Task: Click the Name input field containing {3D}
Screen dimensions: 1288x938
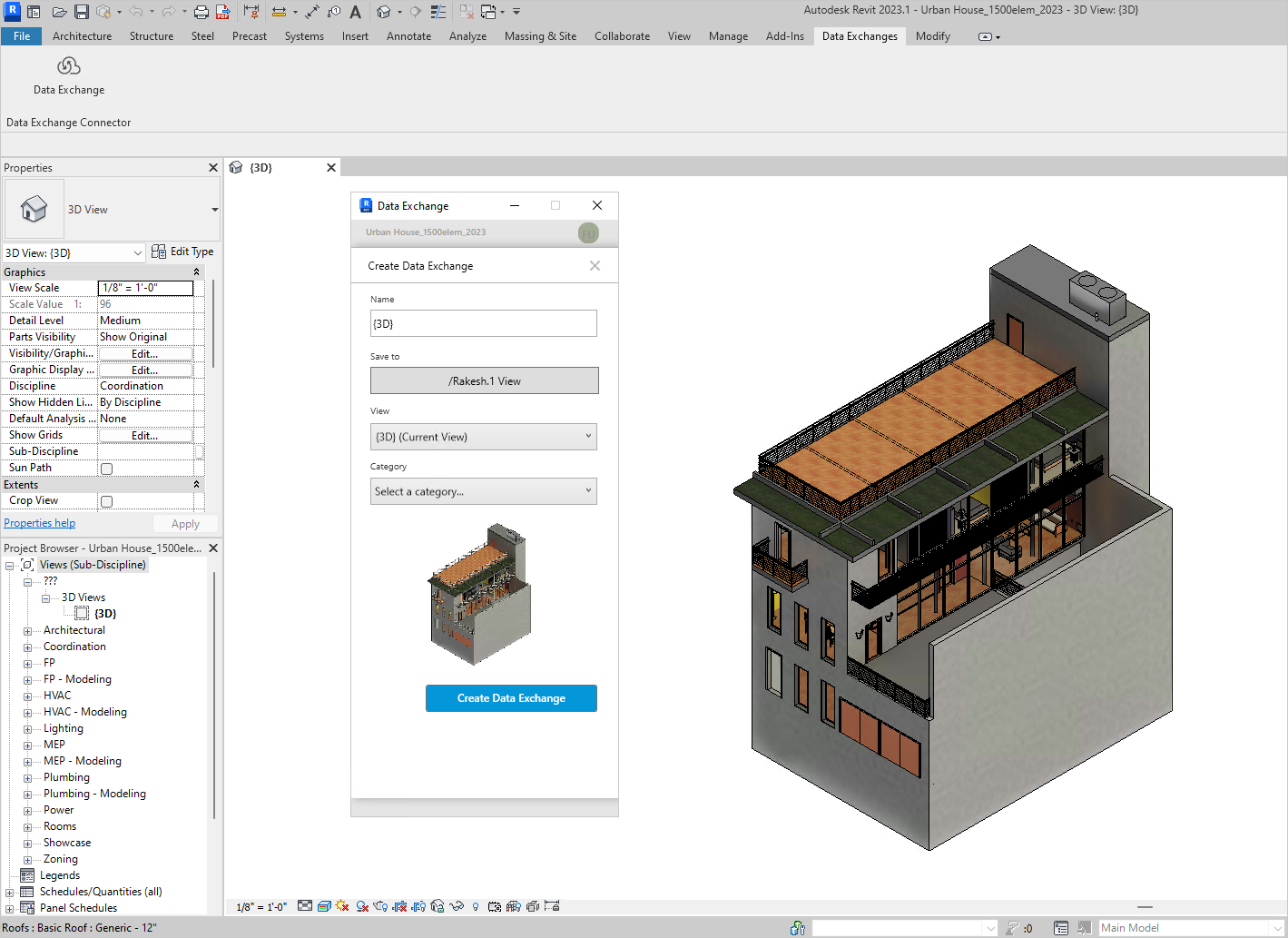Action: 483,324
